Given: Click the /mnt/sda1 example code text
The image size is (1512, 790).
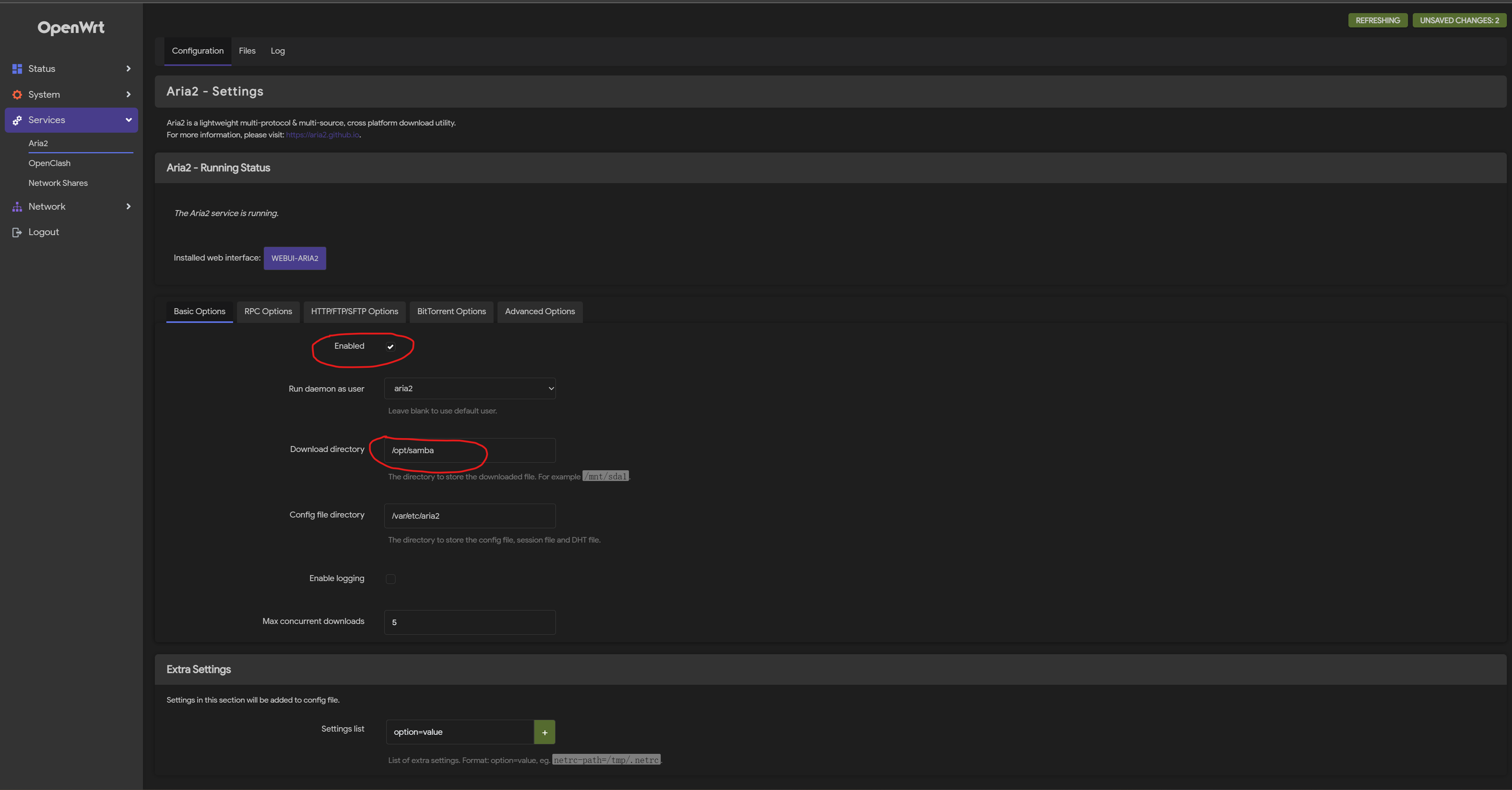Looking at the screenshot, I should pos(606,477).
